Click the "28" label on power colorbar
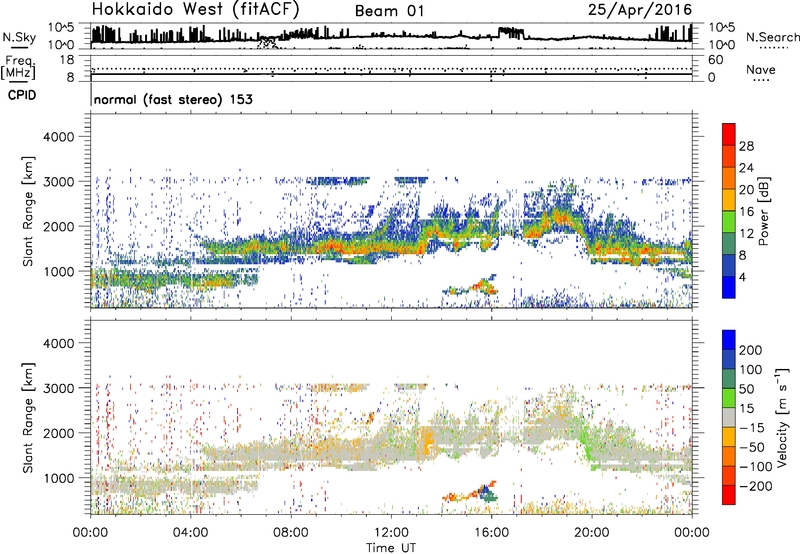The width and height of the screenshot is (800, 554). [x=746, y=146]
